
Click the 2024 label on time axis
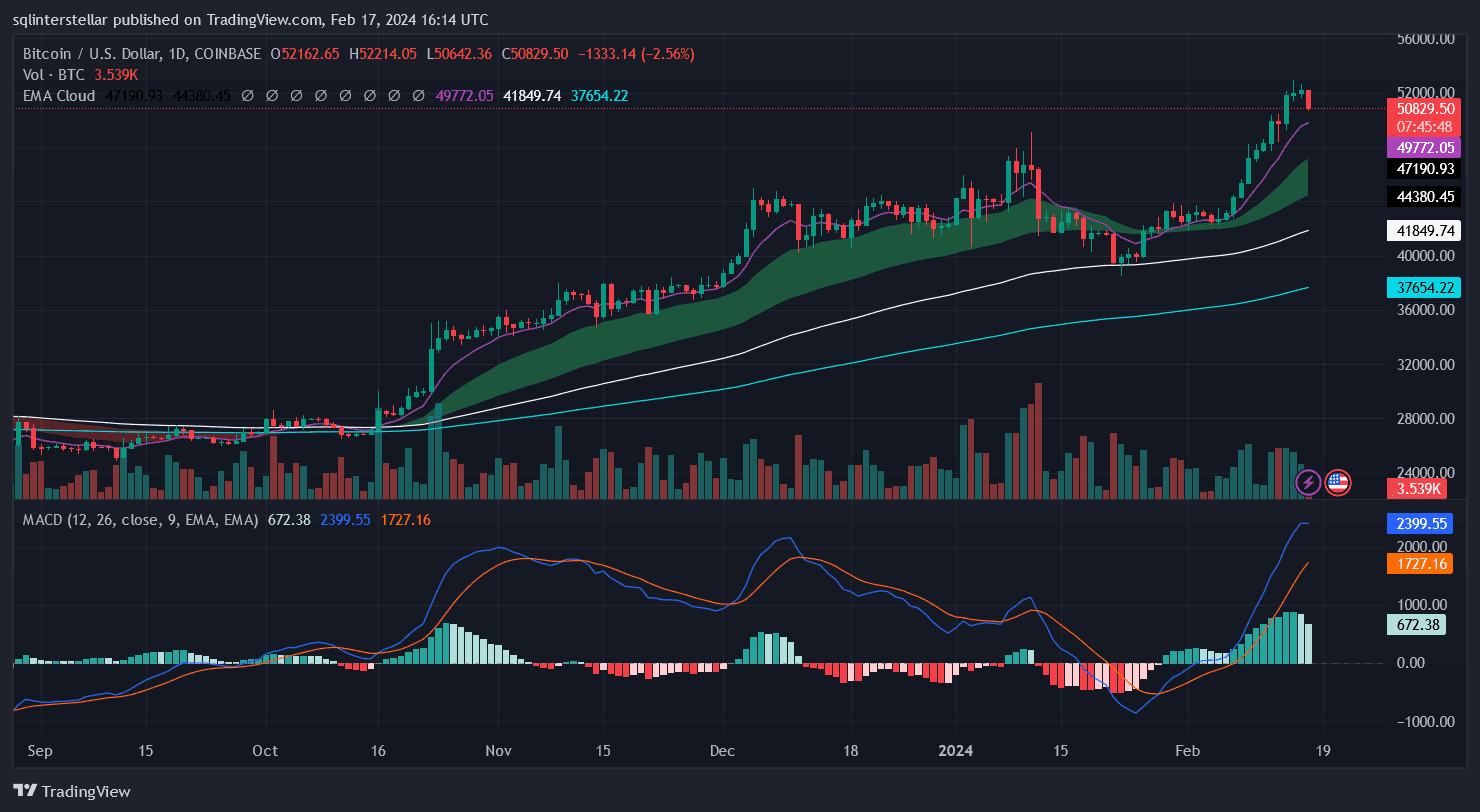(957, 749)
